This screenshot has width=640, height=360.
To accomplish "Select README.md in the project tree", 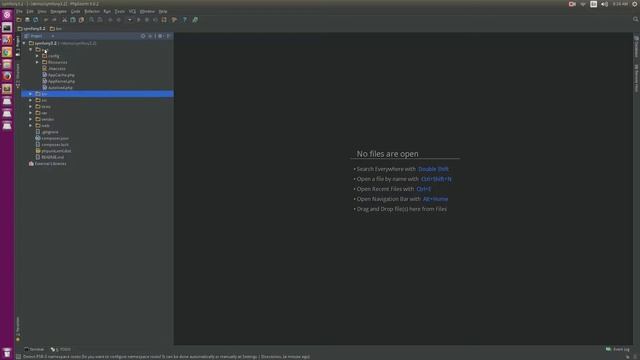I will click(x=53, y=157).
